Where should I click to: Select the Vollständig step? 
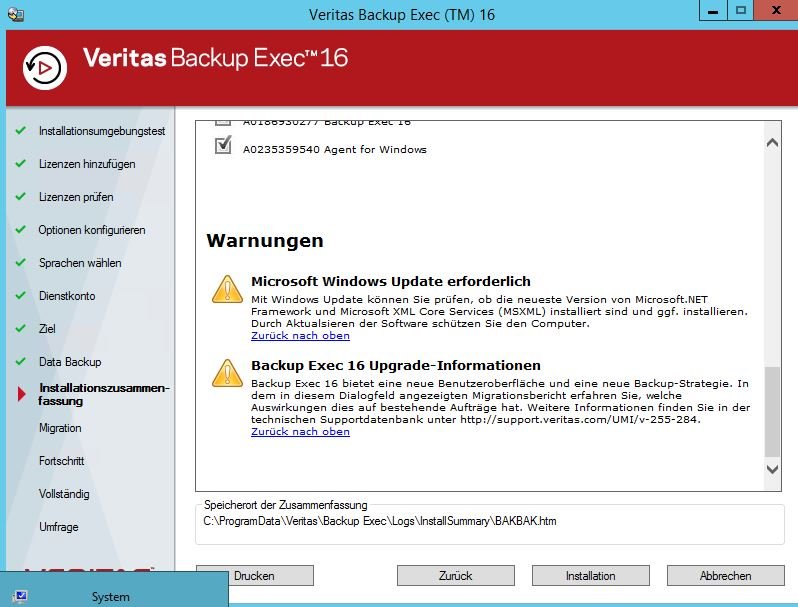coord(64,494)
